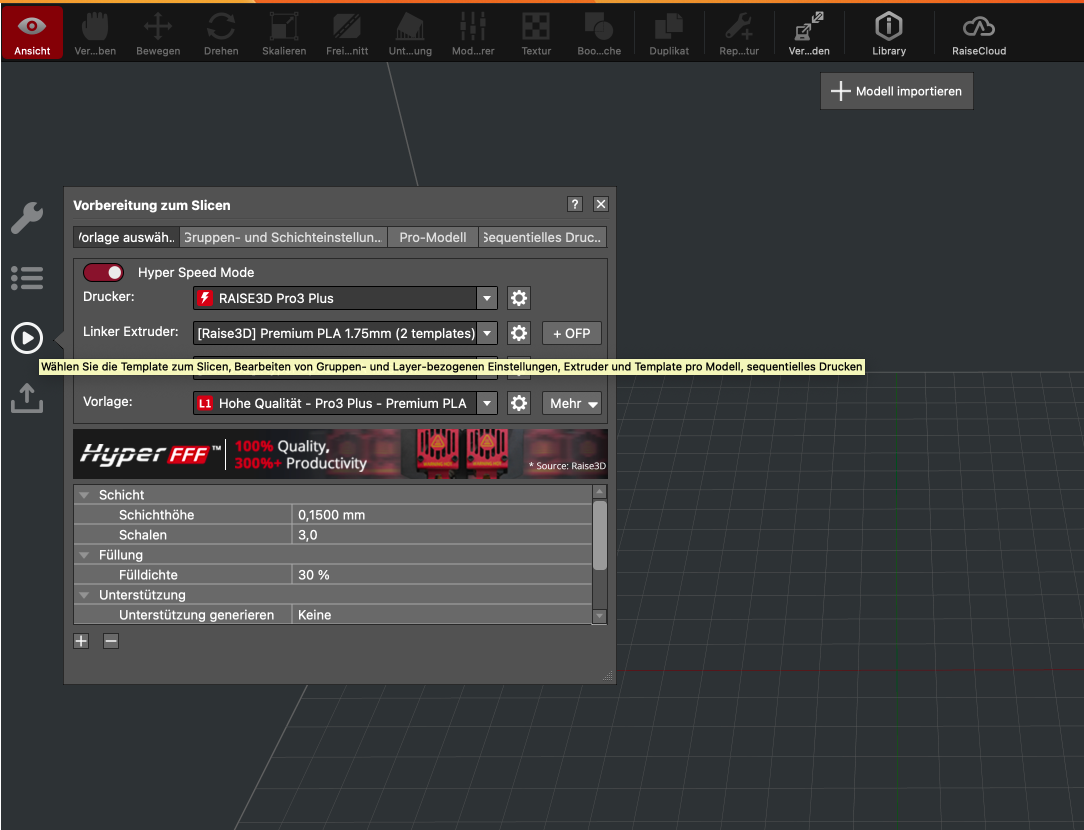
Task: Click scrollbar down arrow in settings table
Action: coord(600,616)
